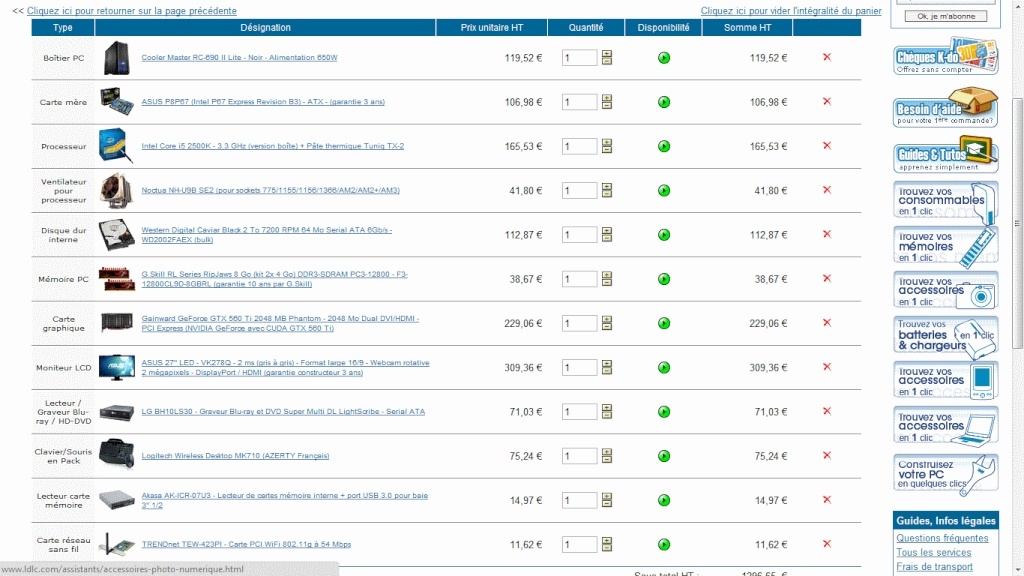Remove the Processeur item from cart
The image size is (1024, 576).
click(827, 146)
